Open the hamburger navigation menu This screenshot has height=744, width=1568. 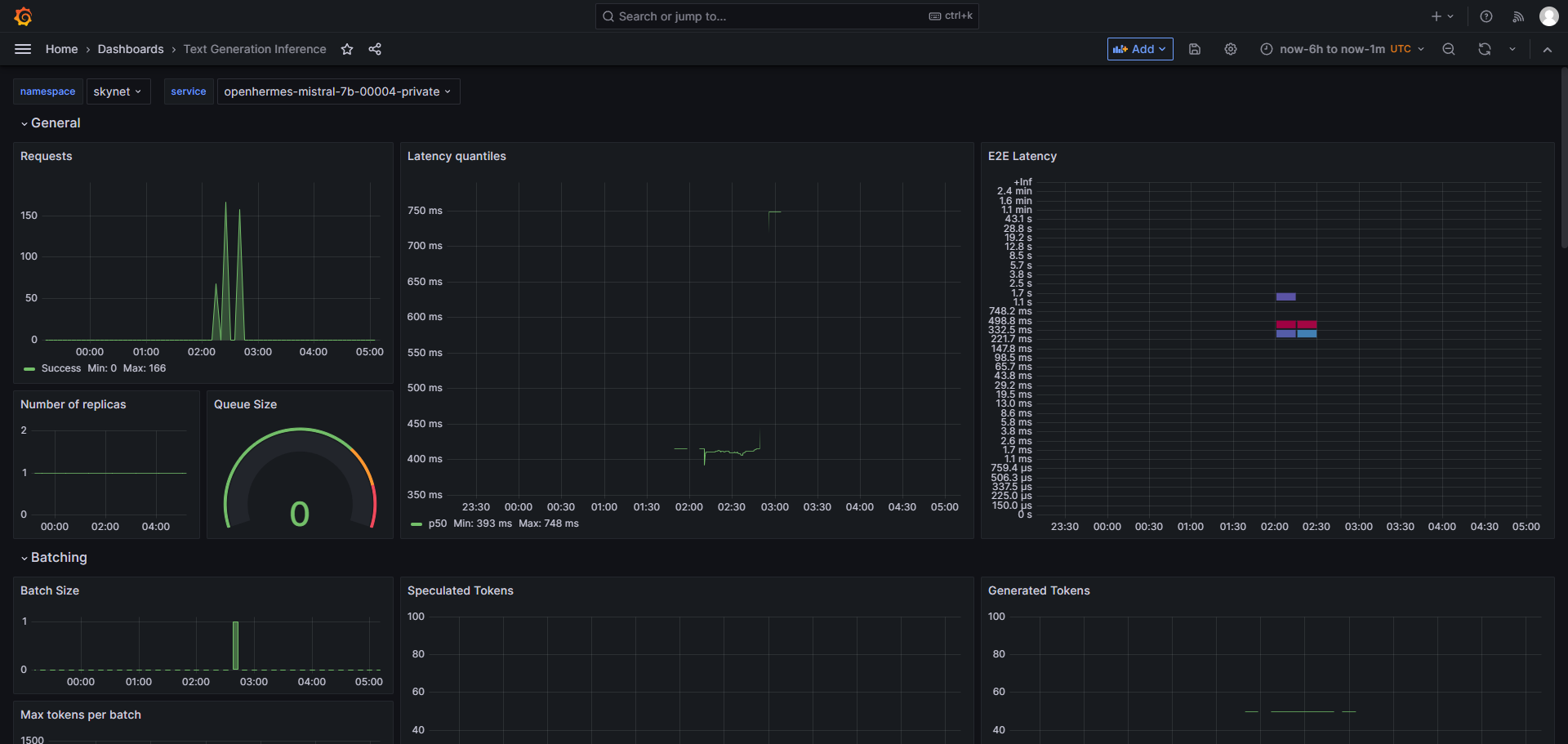tap(23, 49)
